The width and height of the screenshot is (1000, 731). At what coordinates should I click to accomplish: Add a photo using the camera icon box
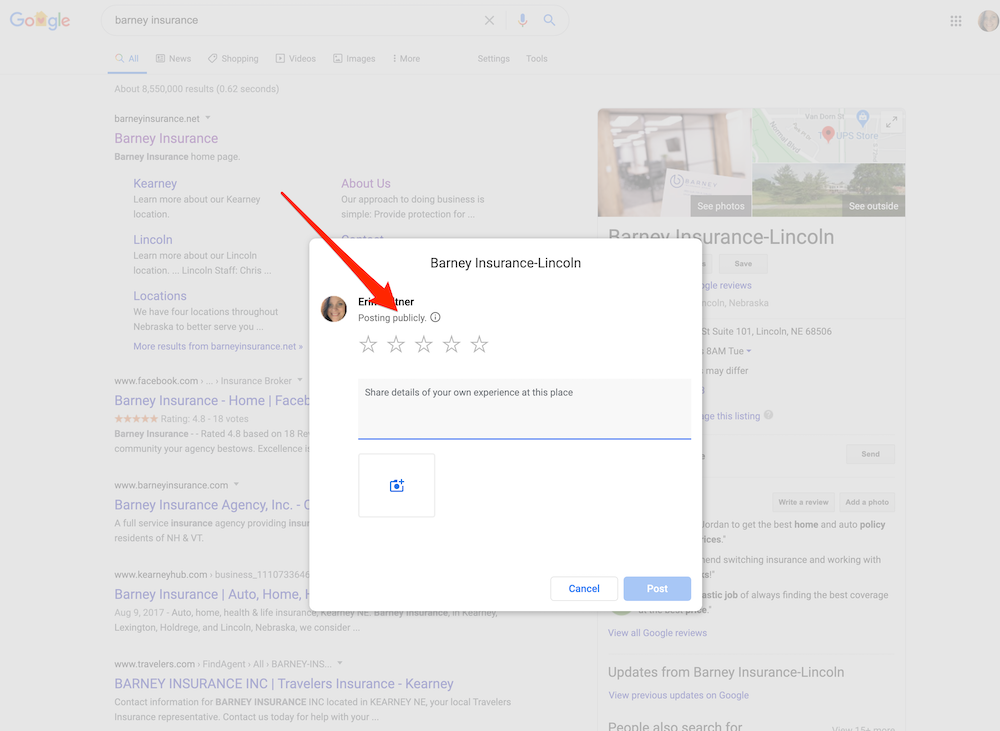pos(397,485)
